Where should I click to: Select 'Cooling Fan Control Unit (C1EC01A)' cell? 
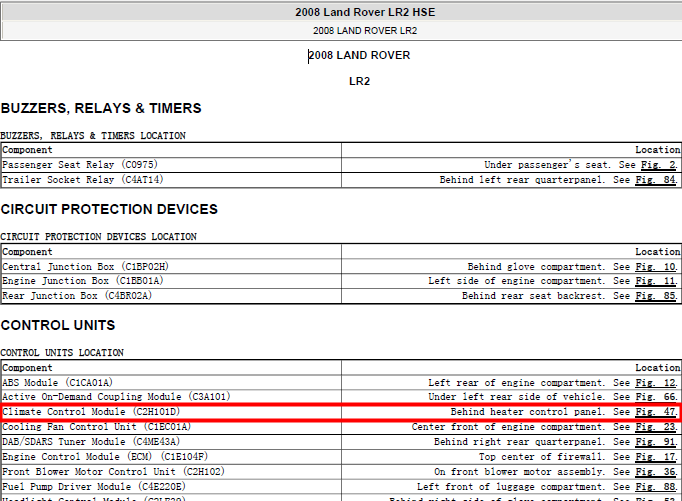pyautogui.click(x=171, y=427)
